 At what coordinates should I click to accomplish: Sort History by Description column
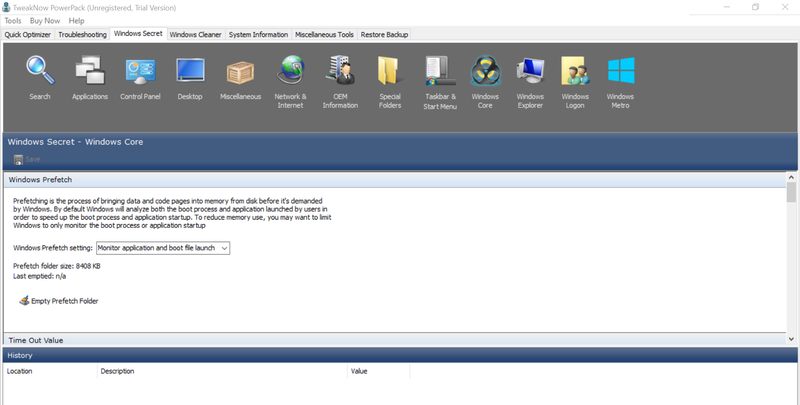tap(222, 371)
